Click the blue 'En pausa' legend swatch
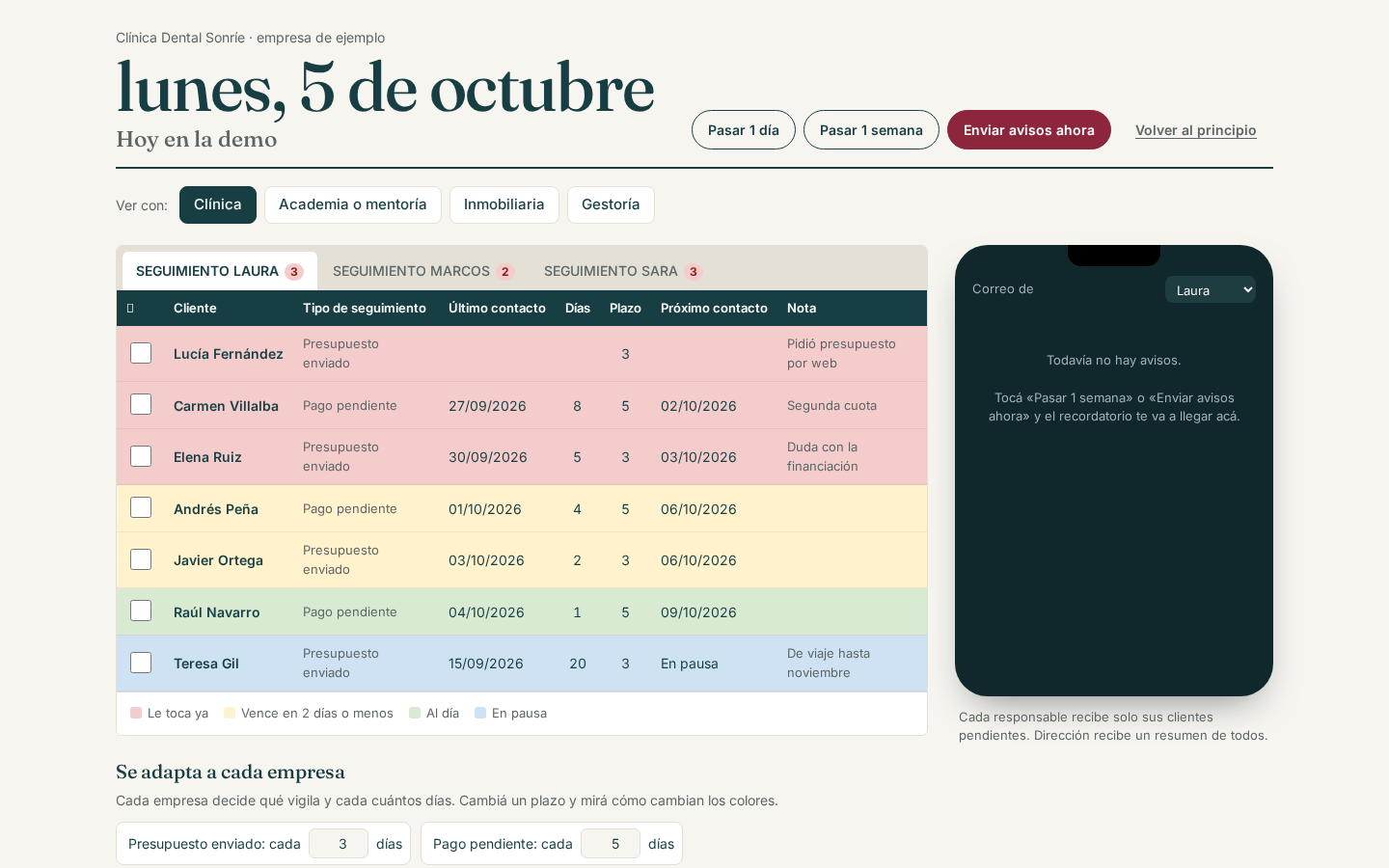 480,713
